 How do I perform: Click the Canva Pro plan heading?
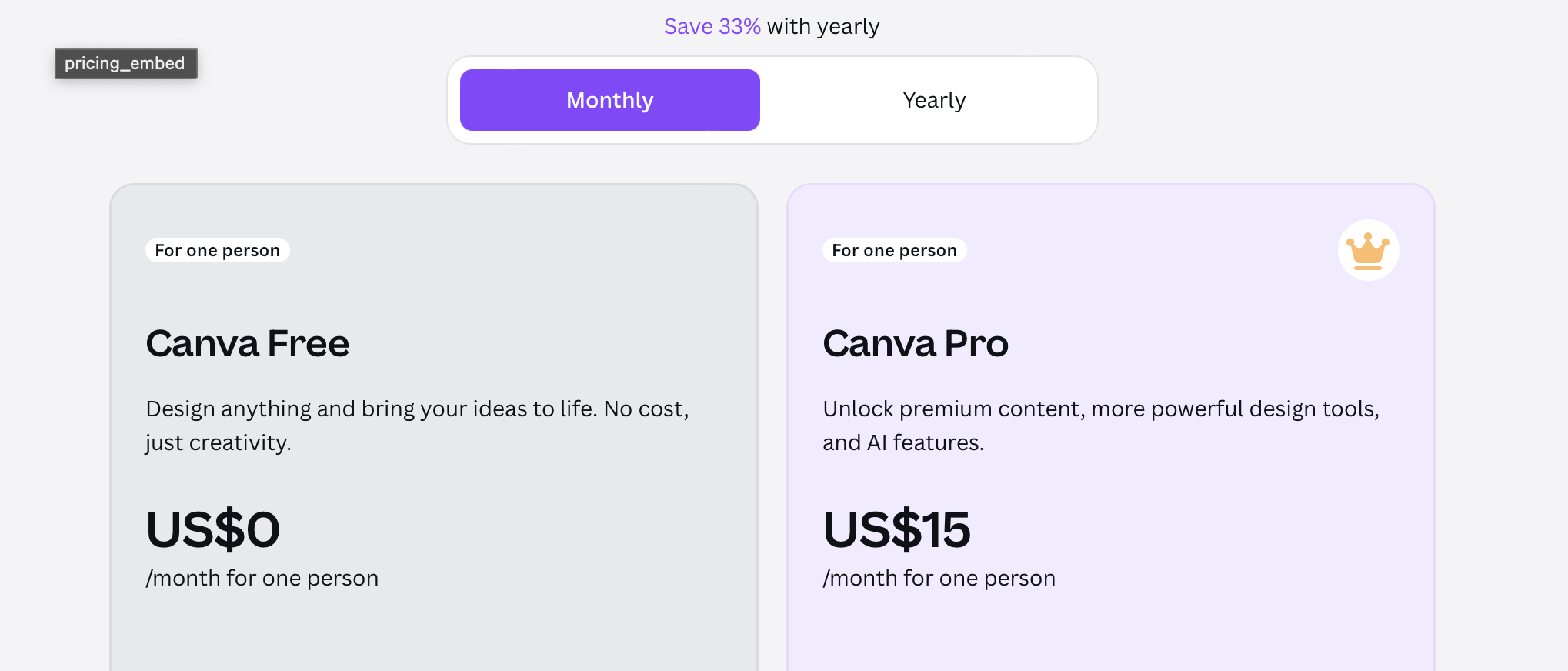click(915, 343)
